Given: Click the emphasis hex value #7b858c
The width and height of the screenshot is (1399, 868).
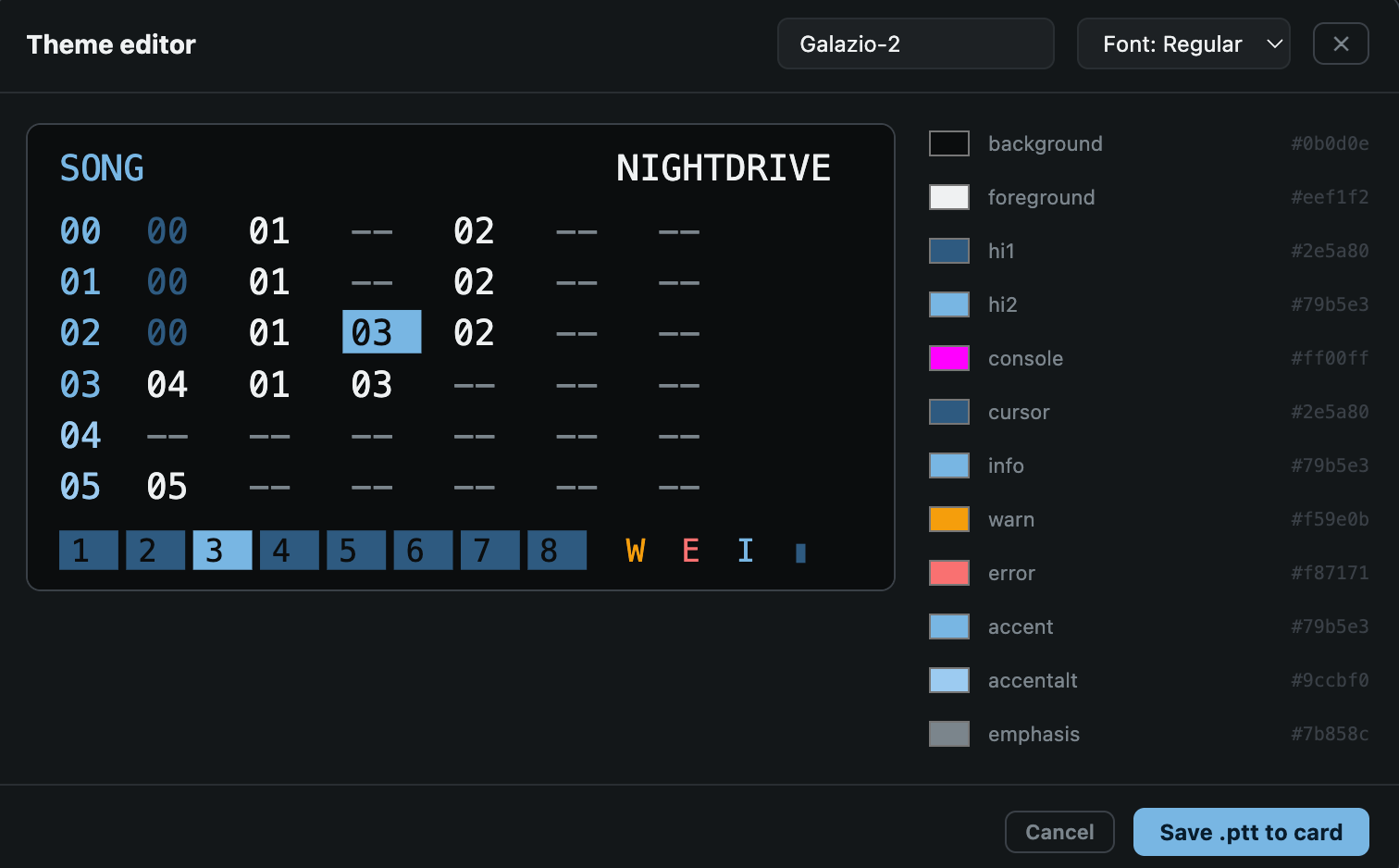Looking at the screenshot, I should pos(1330,734).
